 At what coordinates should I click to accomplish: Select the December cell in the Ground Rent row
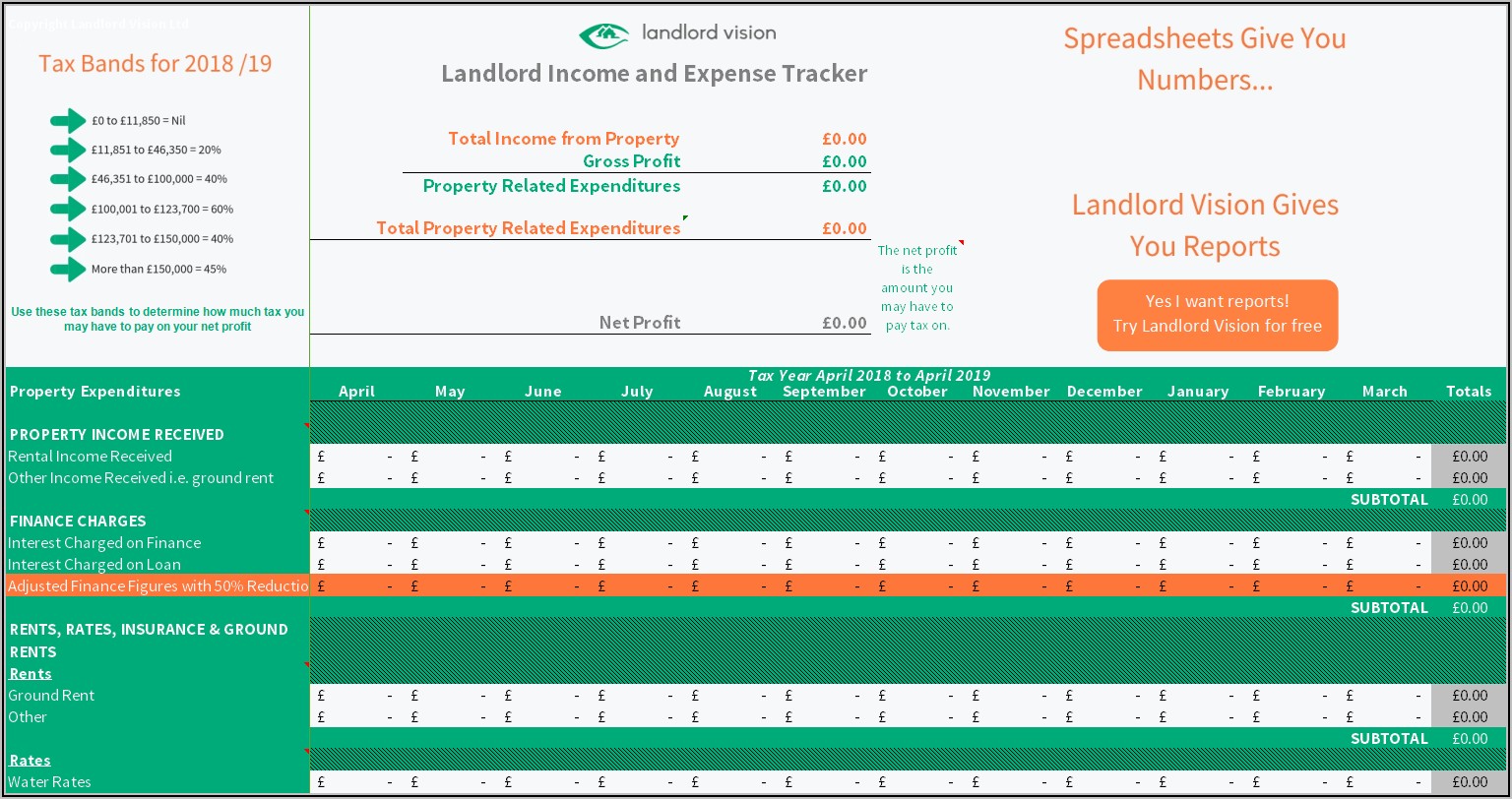point(1103,696)
